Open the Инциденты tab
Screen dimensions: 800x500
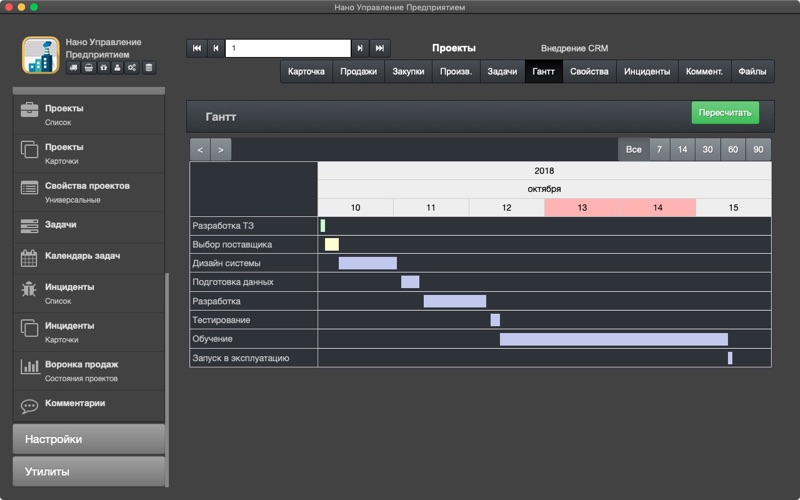(647, 71)
